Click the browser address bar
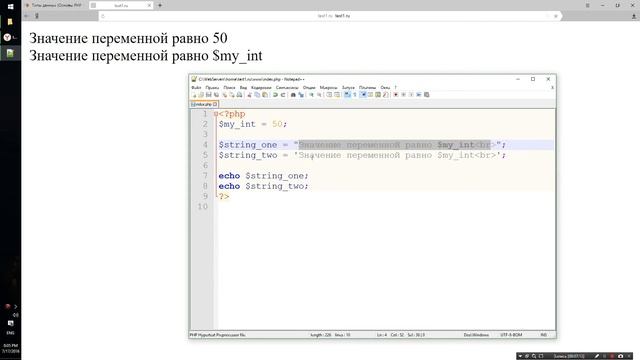Screen dimensions: 640x360 point(330,16)
